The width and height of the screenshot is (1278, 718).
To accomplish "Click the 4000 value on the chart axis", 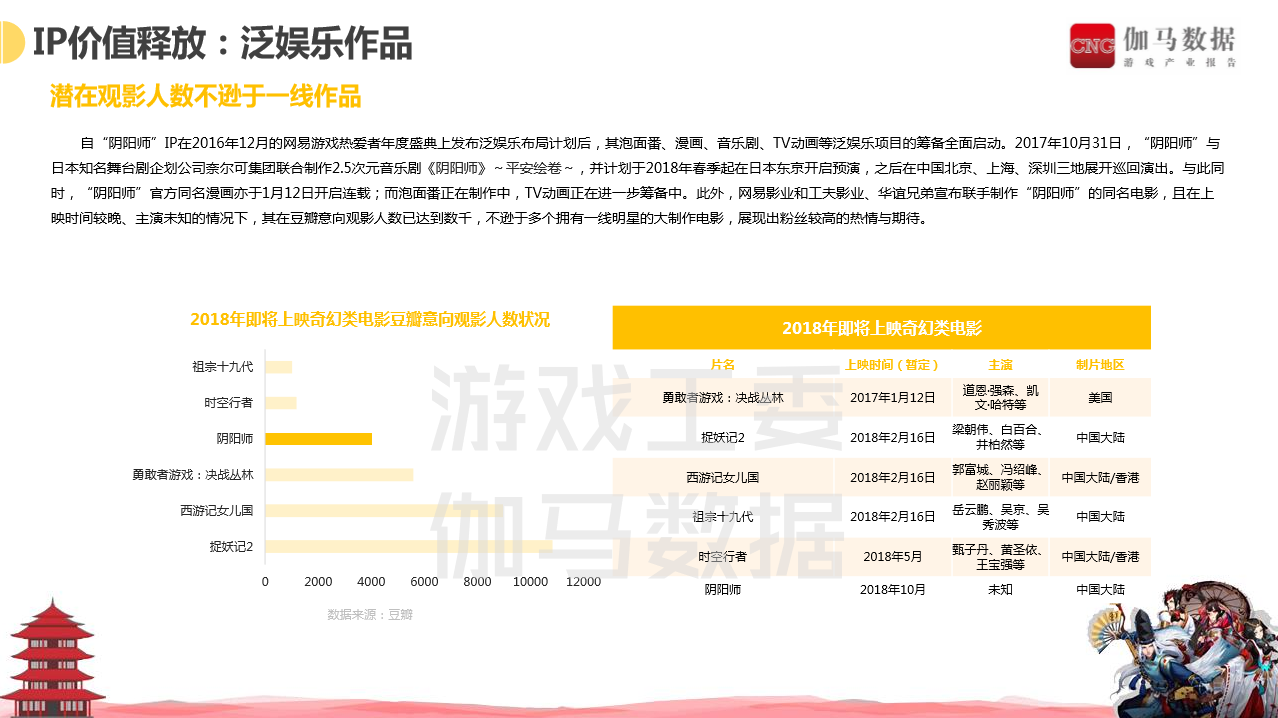I will click(371, 582).
